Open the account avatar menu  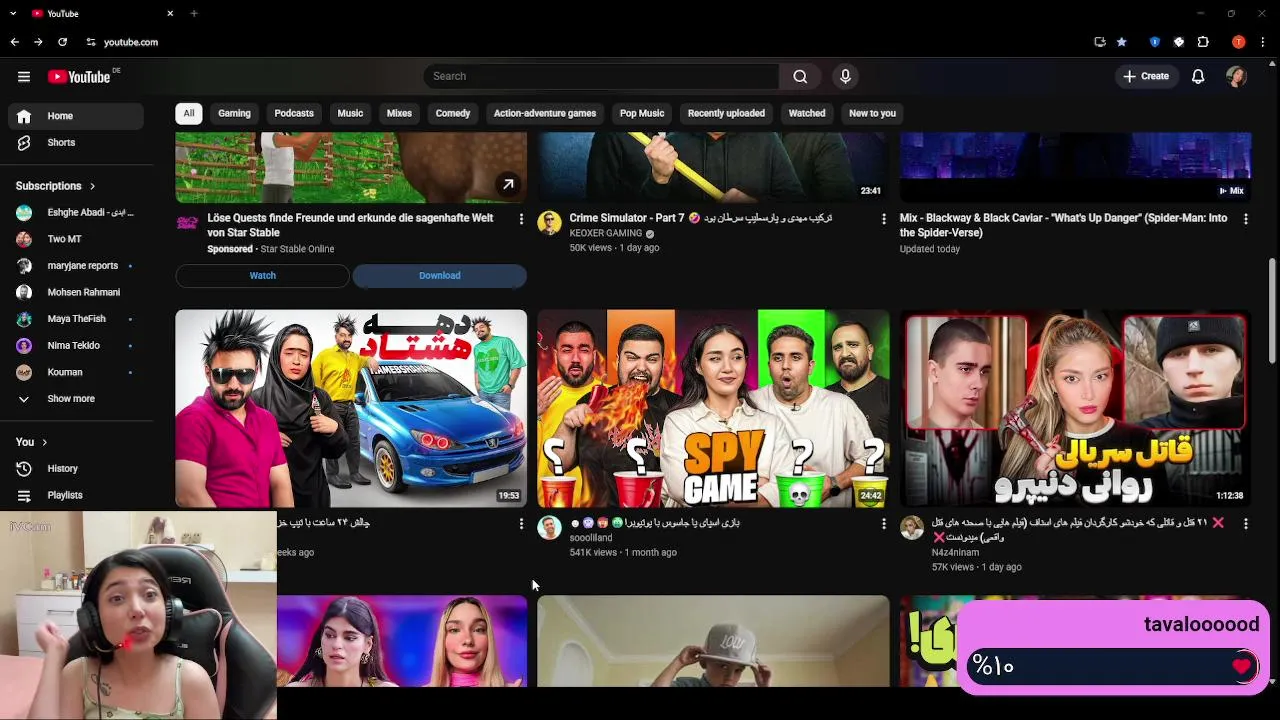point(1236,76)
